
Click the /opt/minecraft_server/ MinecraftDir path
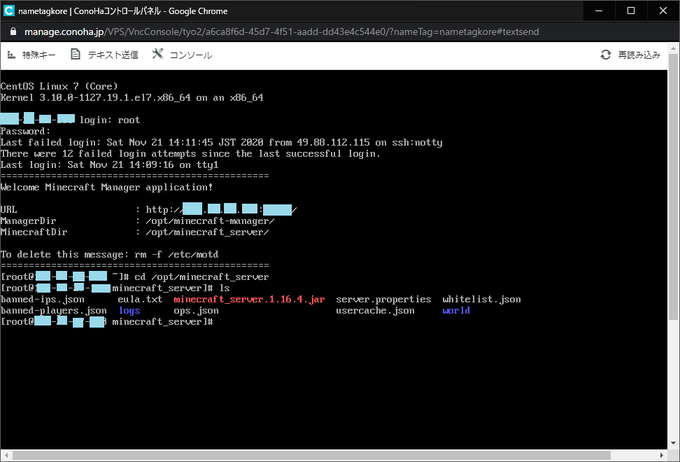(x=207, y=232)
